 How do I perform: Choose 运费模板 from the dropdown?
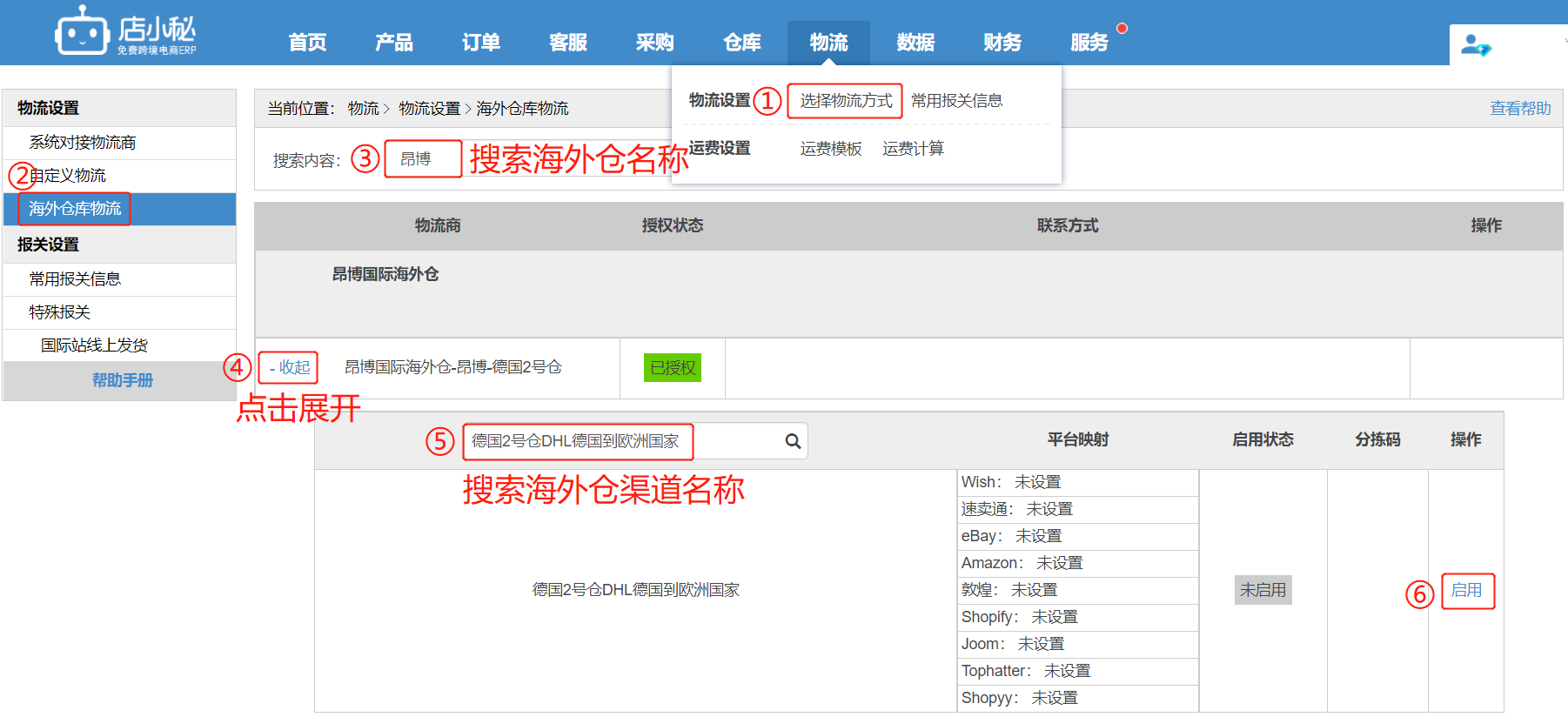pyautogui.click(x=831, y=149)
